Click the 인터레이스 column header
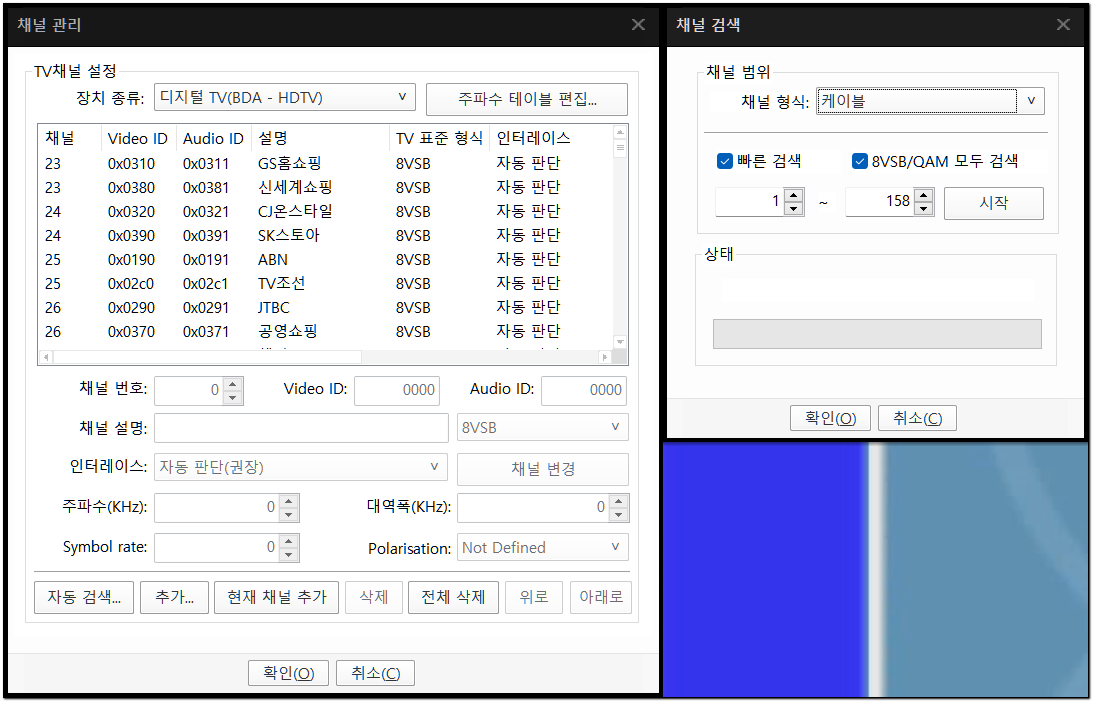Viewport: 1093px width, 702px height. click(551, 139)
